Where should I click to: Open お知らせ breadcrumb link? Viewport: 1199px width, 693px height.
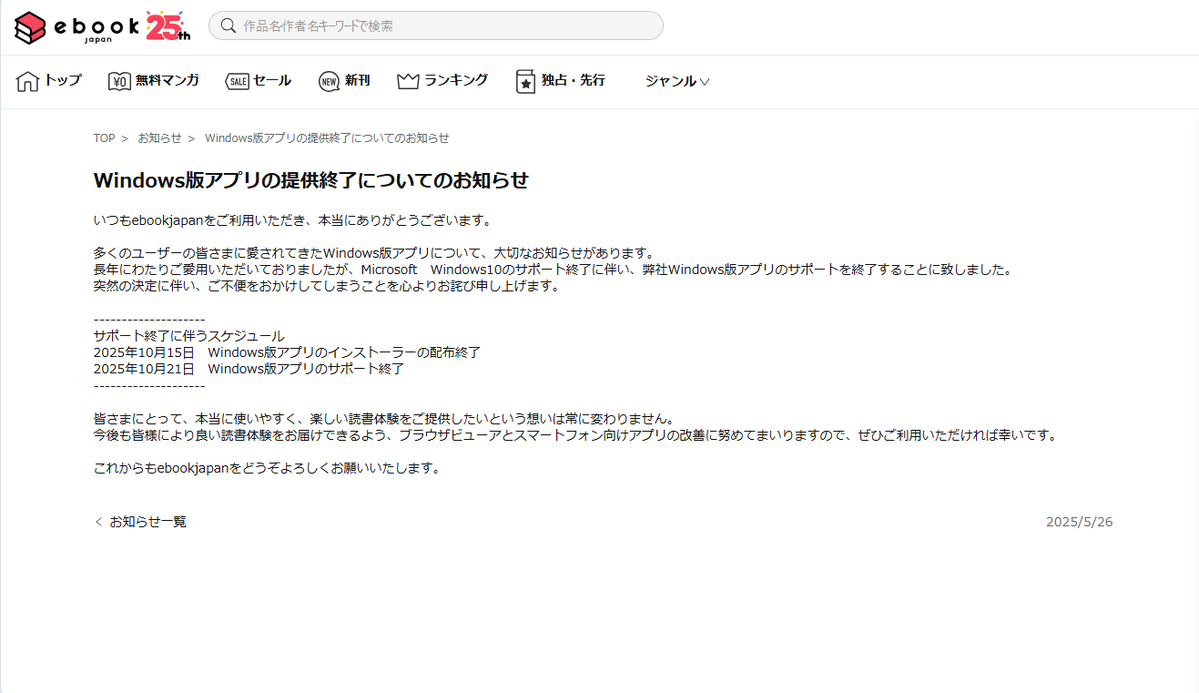click(x=159, y=138)
